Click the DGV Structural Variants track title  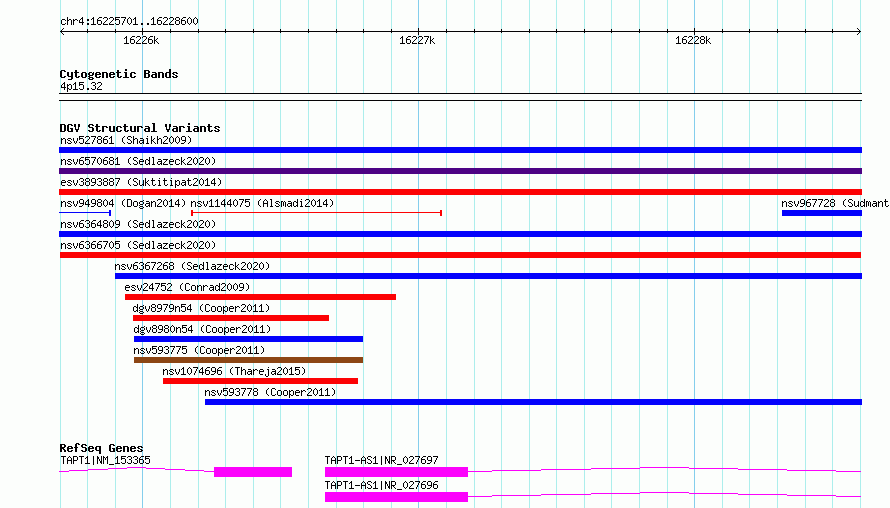click(x=140, y=128)
